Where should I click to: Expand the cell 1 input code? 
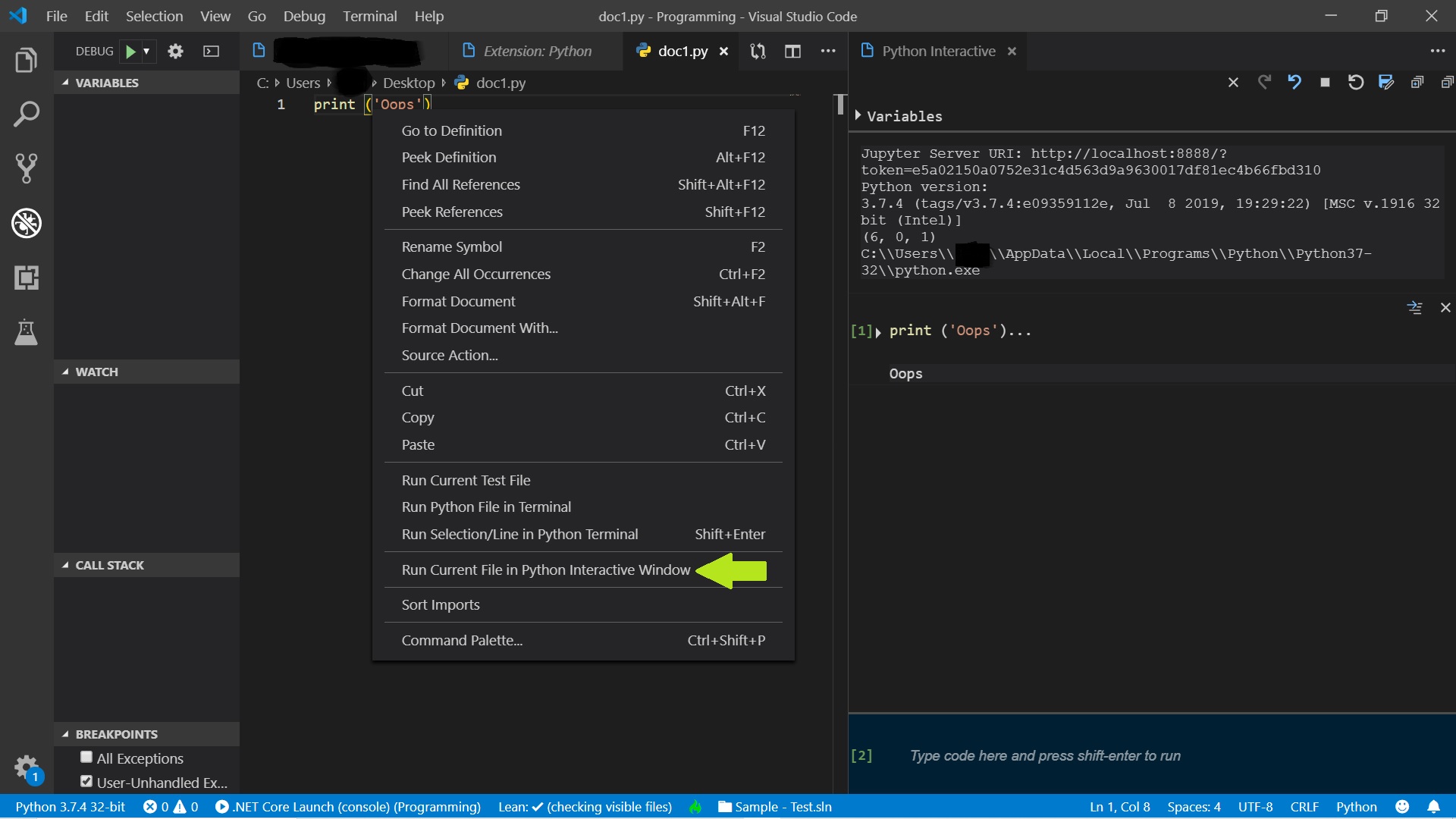(878, 331)
